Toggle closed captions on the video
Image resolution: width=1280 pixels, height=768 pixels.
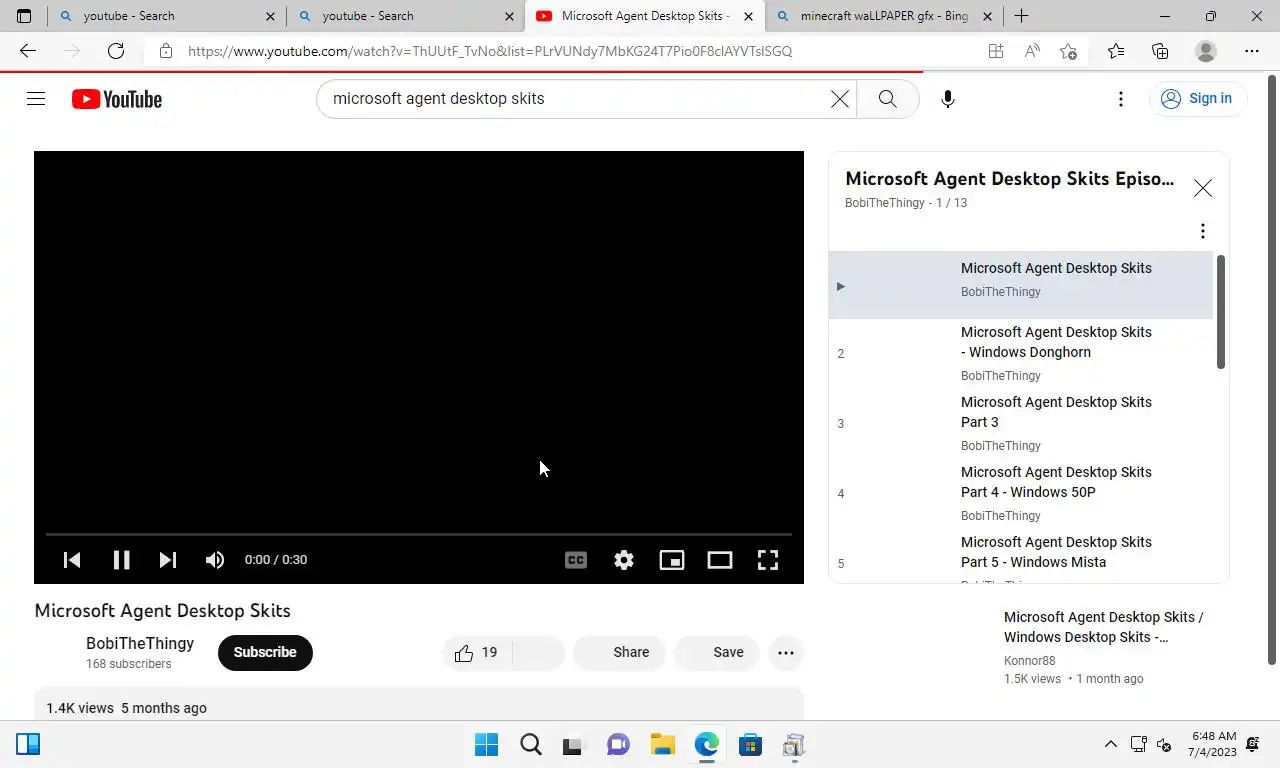coord(576,560)
